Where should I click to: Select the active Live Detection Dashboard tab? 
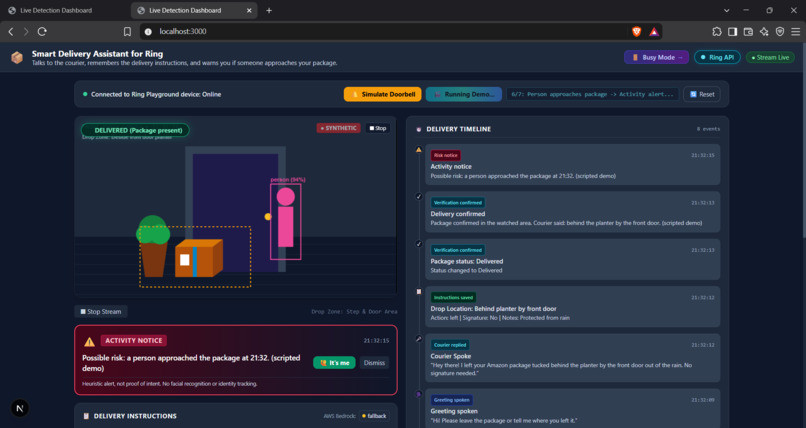[x=194, y=10]
